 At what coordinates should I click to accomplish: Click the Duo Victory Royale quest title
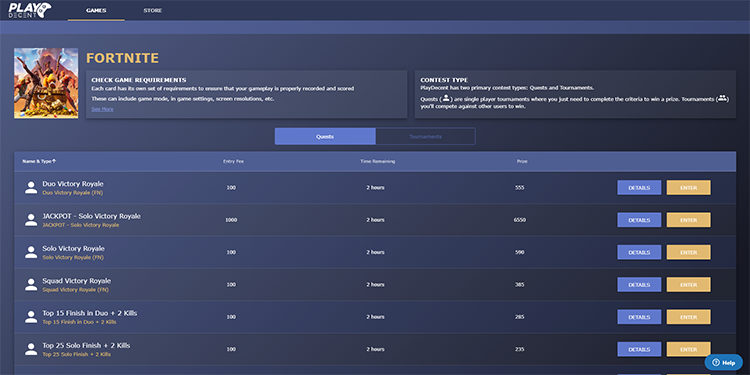click(73, 184)
